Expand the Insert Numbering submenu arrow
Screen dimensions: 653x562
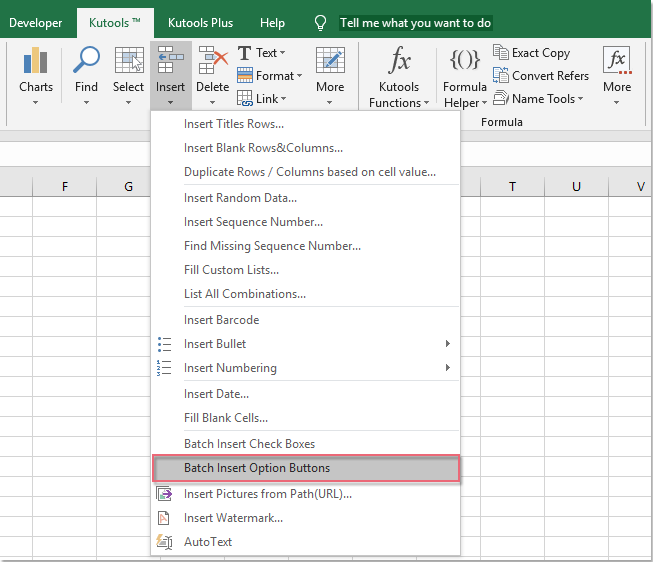[x=448, y=367]
